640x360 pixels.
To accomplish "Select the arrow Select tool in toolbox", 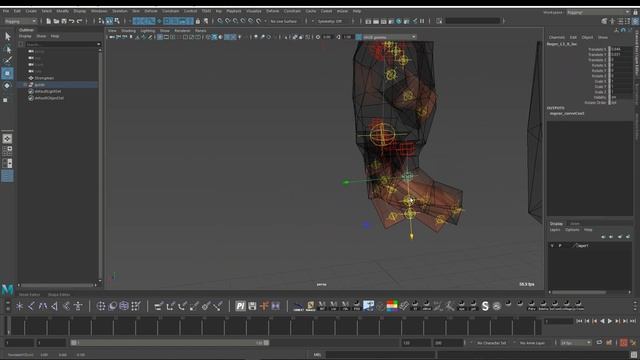I will [7, 37].
